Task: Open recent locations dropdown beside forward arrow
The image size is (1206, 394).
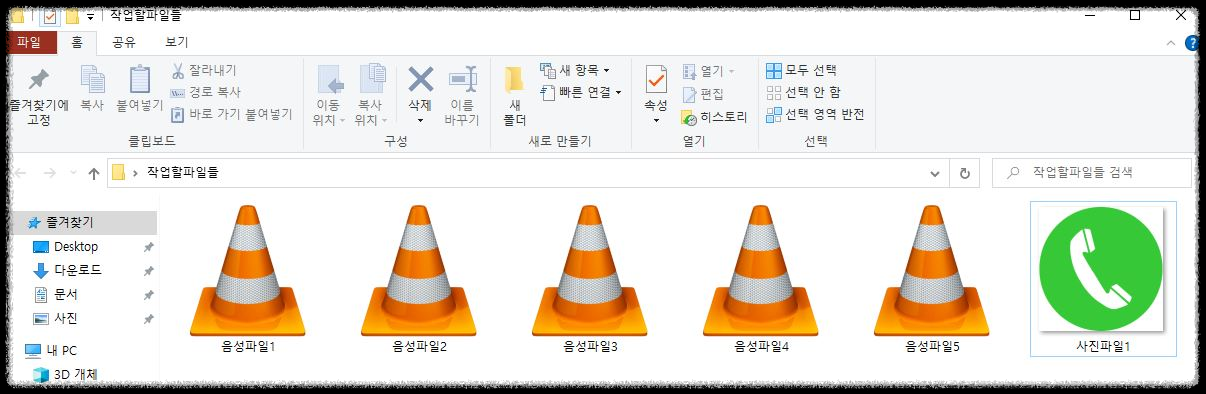Action: [74, 174]
